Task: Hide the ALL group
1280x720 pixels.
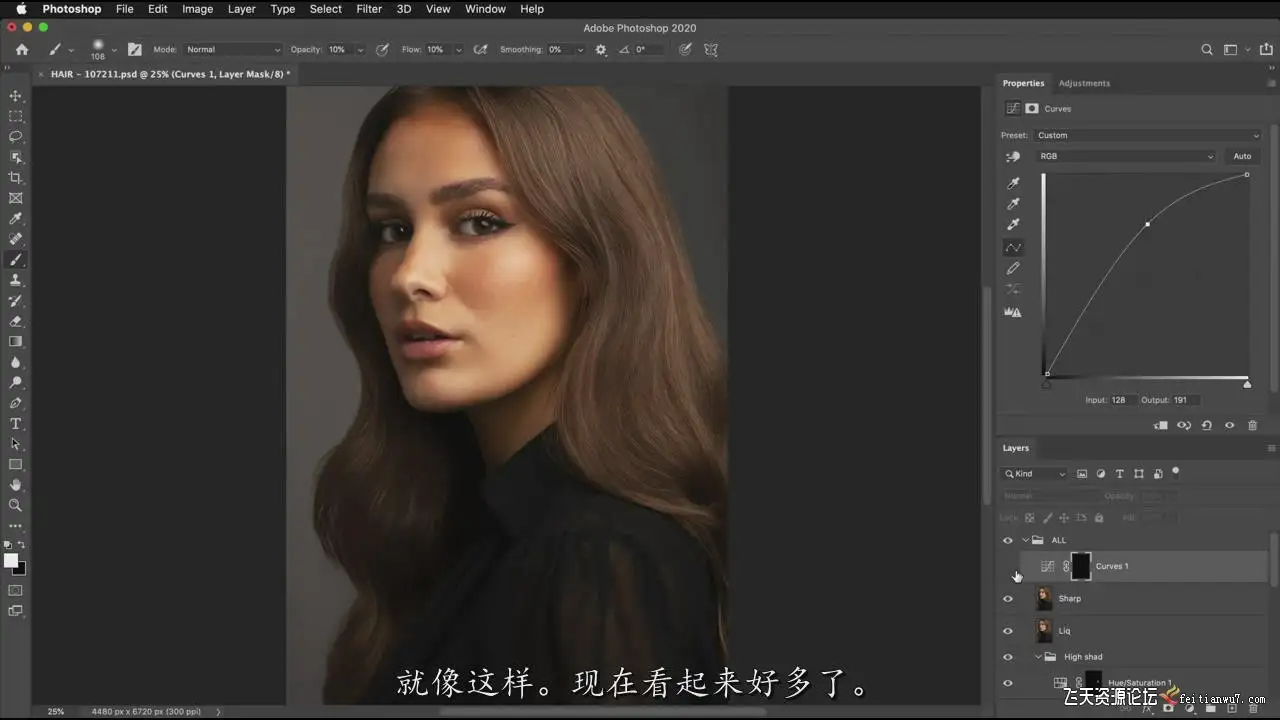Action: (1008, 540)
